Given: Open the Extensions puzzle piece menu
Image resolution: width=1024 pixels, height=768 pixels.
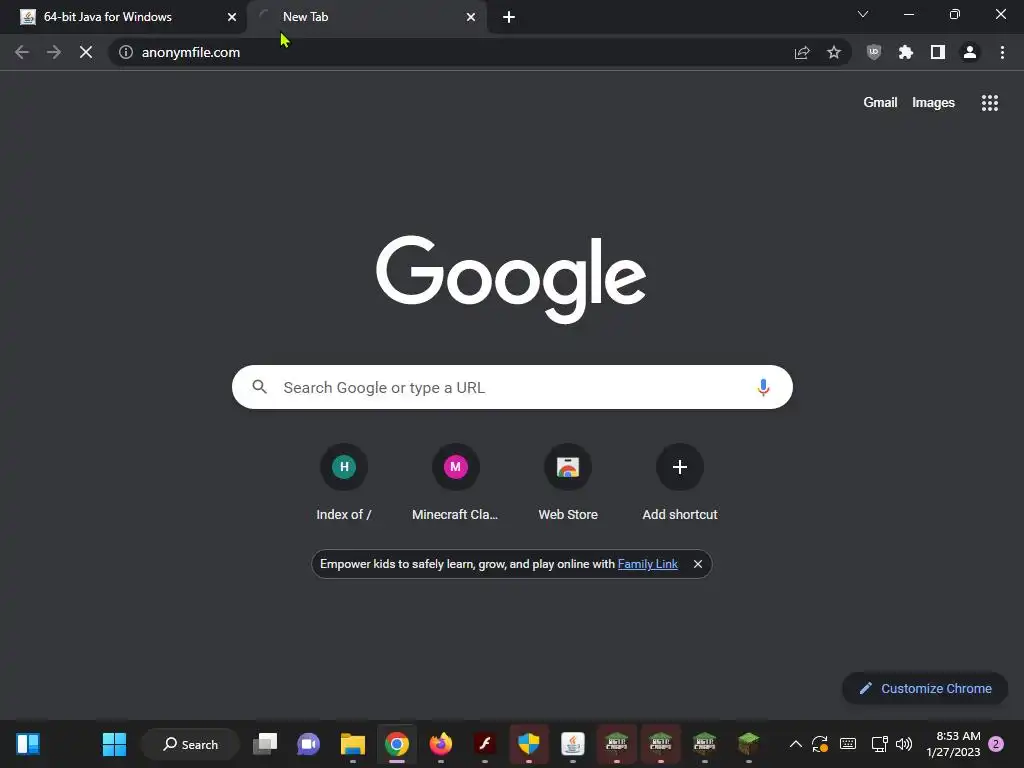Looking at the screenshot, I should (x=906, y=52).
